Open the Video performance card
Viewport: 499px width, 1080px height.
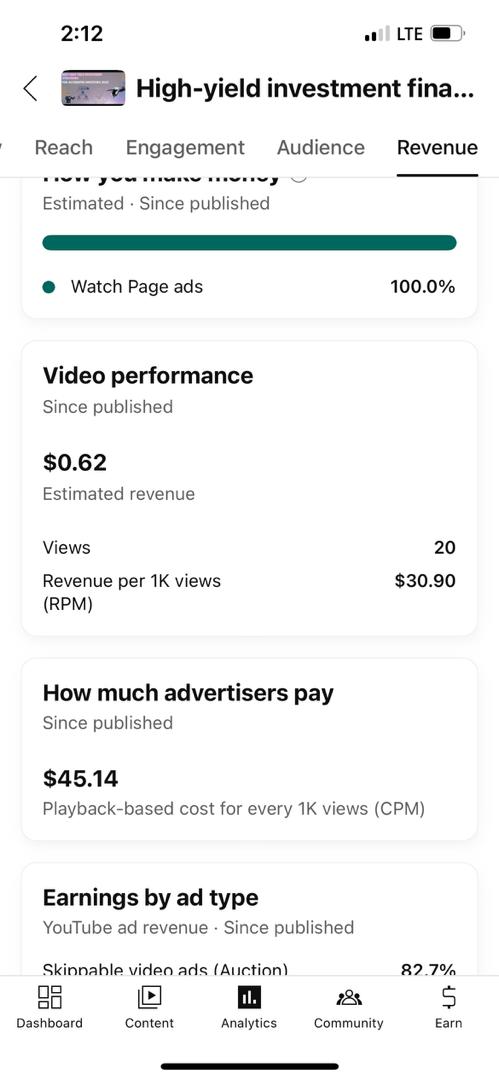tap(250, 488)
